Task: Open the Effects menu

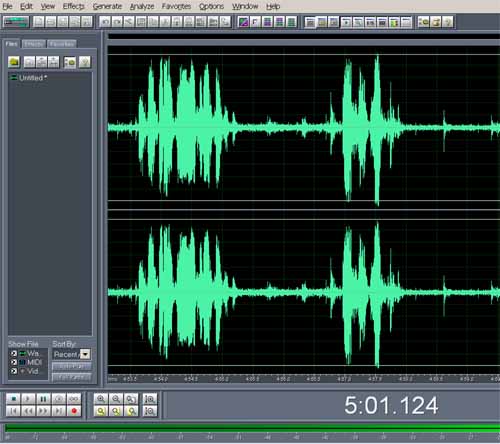Action: pyautogui.click(x=74, y=6)
